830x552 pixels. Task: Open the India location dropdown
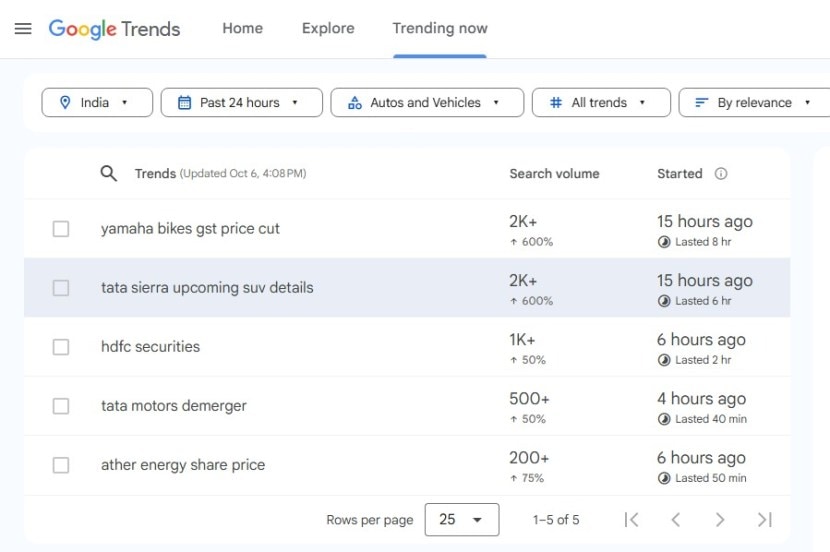tap(97, 102)
